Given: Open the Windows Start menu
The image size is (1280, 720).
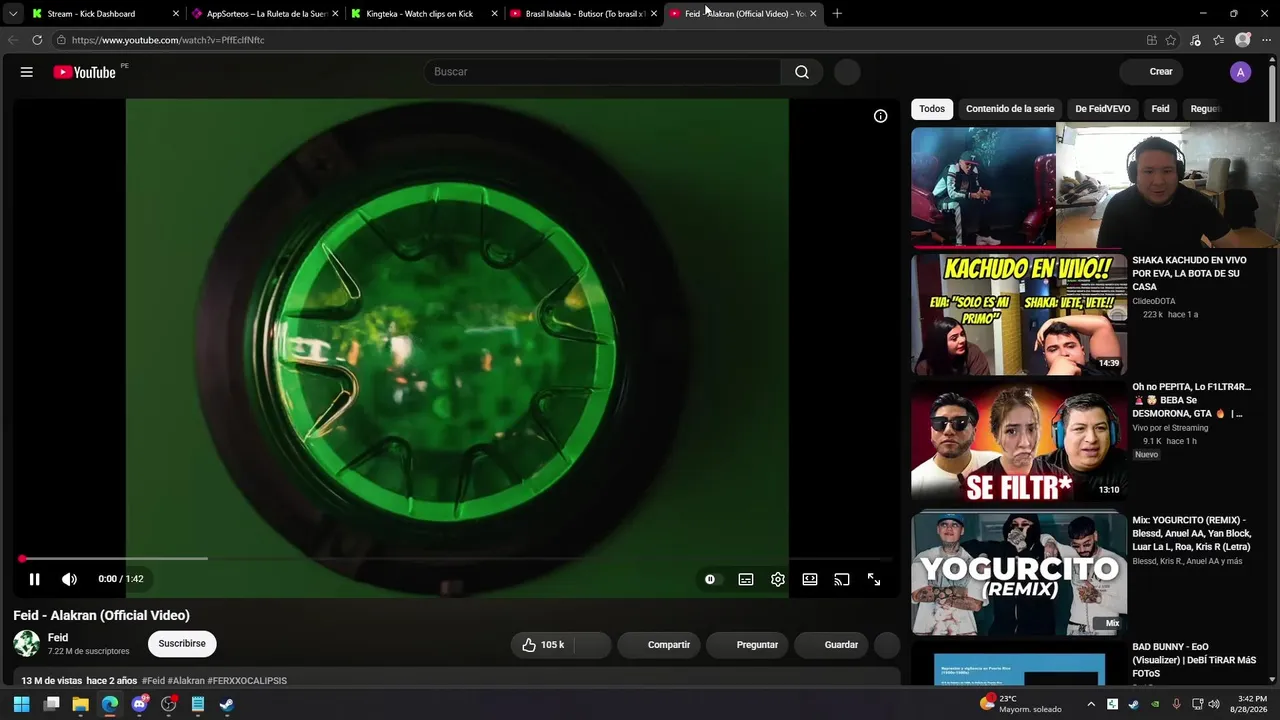Looking at the screenshot, I should coord(22,704).
